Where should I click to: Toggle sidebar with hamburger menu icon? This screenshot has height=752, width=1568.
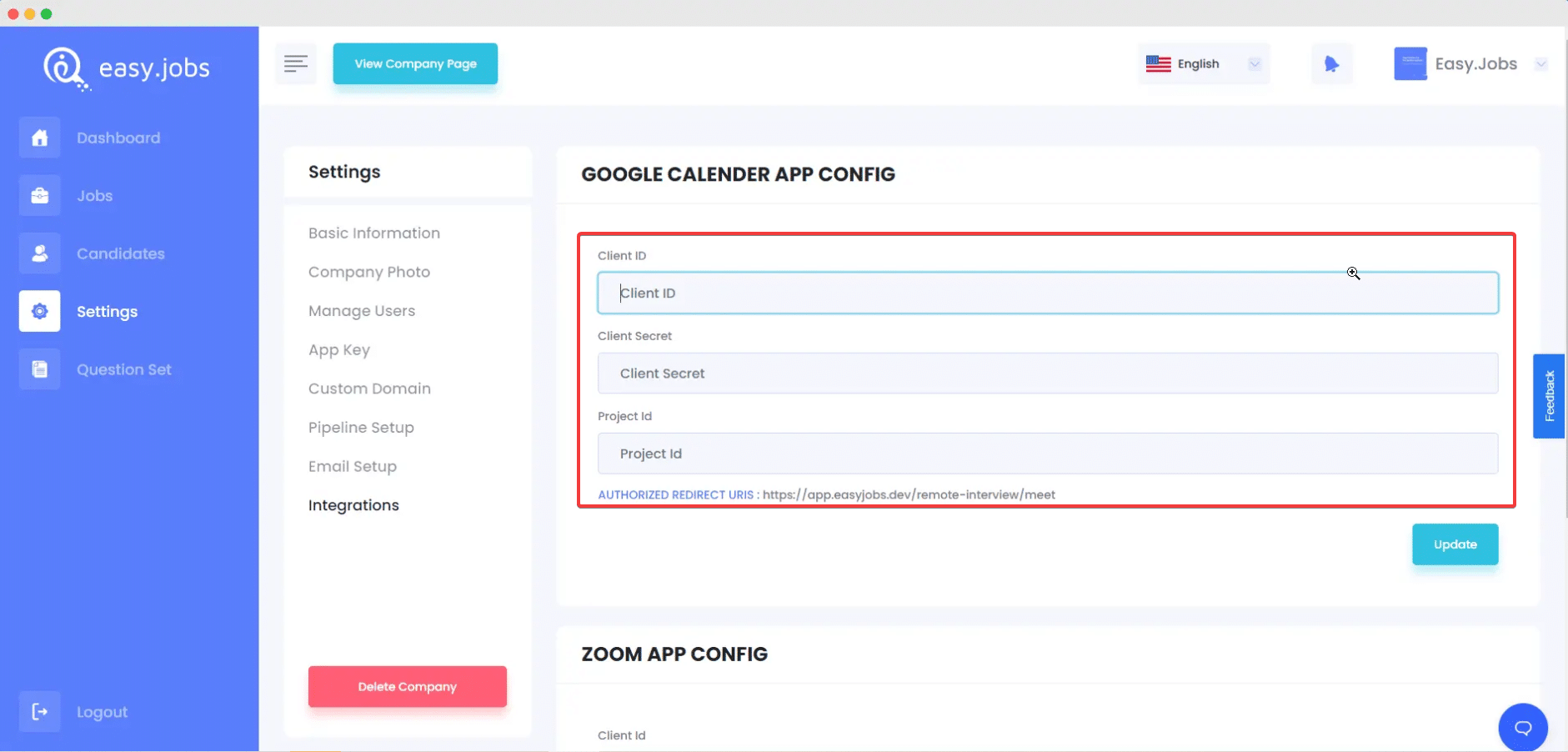click(x=296, y=63)
